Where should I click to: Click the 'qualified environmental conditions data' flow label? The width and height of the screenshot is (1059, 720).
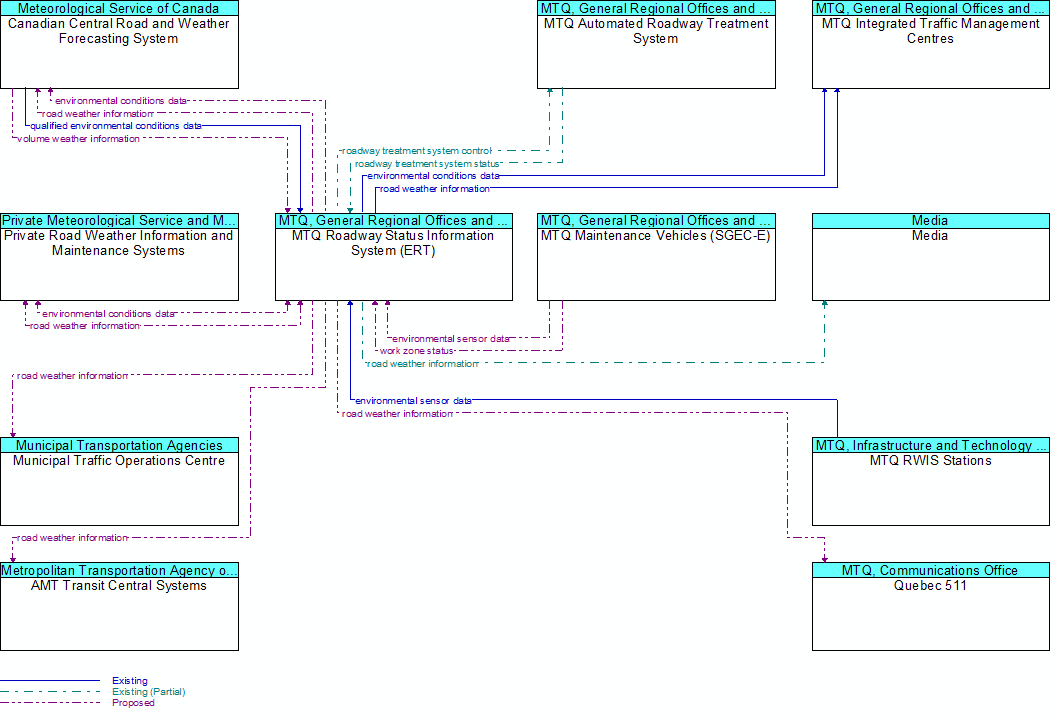[116, 126]
